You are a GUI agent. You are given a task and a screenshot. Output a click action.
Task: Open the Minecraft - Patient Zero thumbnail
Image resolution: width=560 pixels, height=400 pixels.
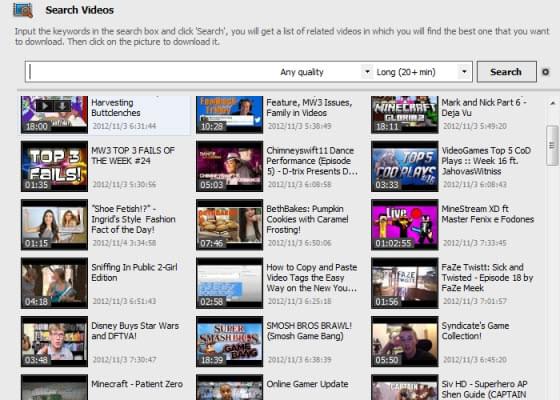coord(54,387)
